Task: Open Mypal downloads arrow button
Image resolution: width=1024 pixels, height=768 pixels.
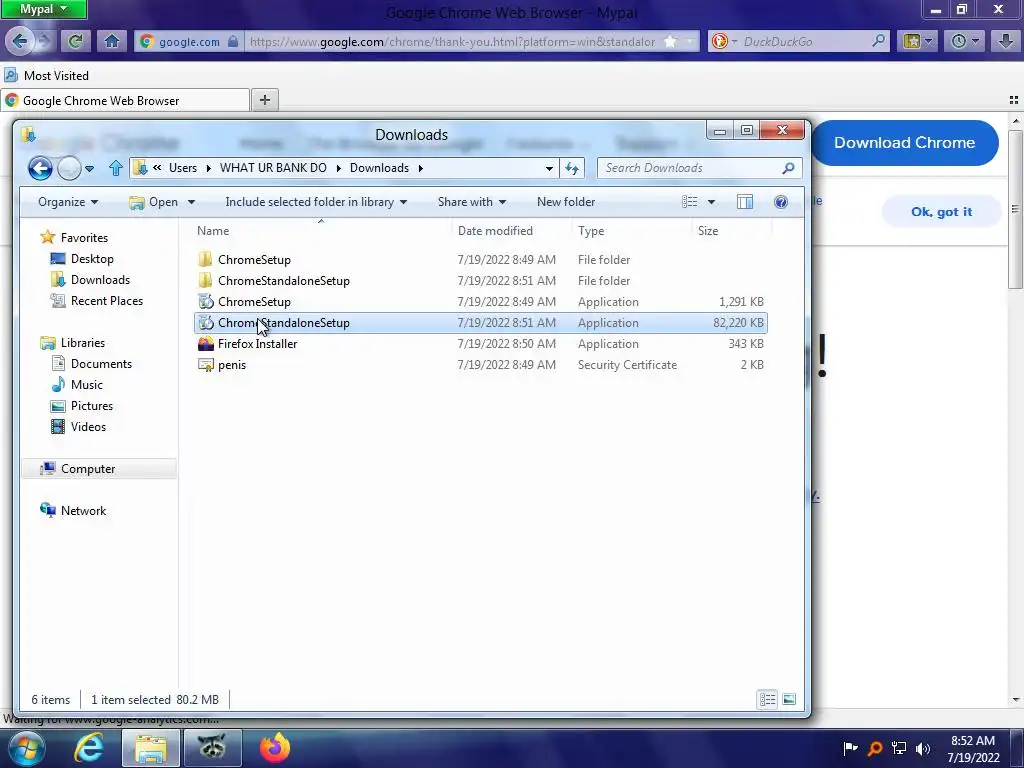Action: click(x=1006, y=42)
